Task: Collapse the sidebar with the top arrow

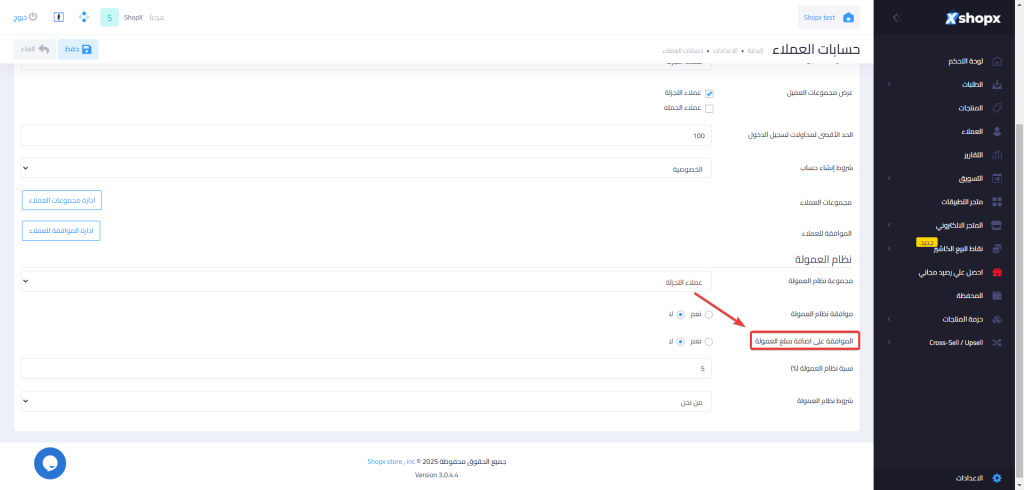Action: click(x=897, y=17)
